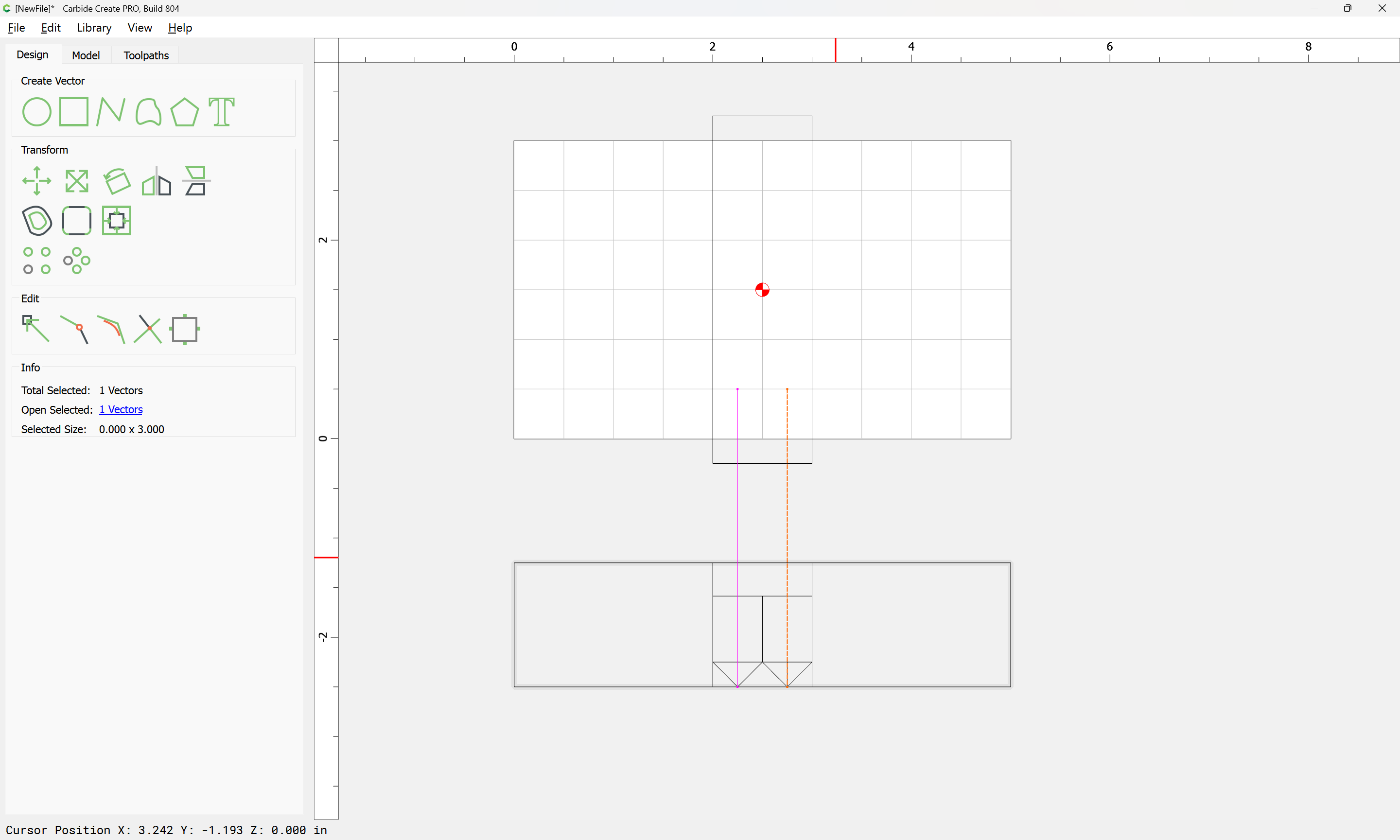
Task: Open the Library menu
Action: pyautogui.click(x=94, y=28)
